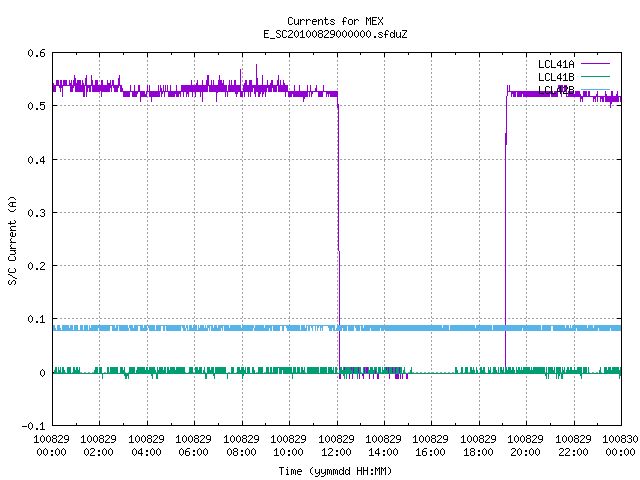Click the -0.1 y-axis tick value
640x480 pixels.
pyautogui.click(x=33, y=426)
